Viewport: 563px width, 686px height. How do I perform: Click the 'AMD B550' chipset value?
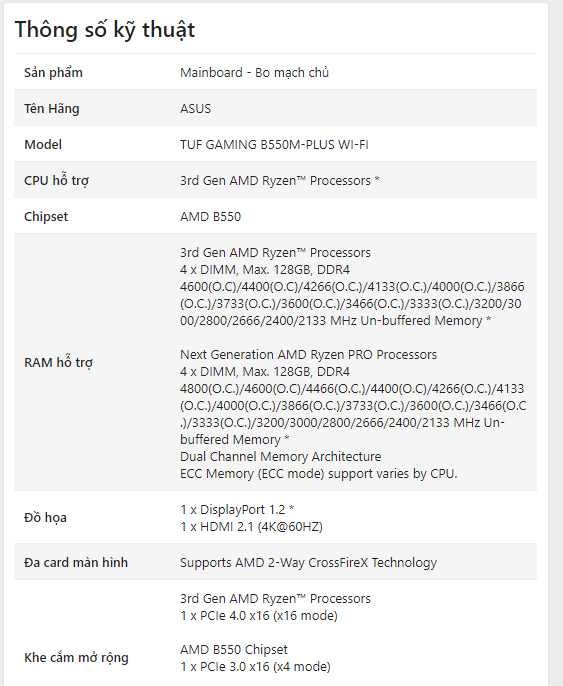tap(210, 217)
